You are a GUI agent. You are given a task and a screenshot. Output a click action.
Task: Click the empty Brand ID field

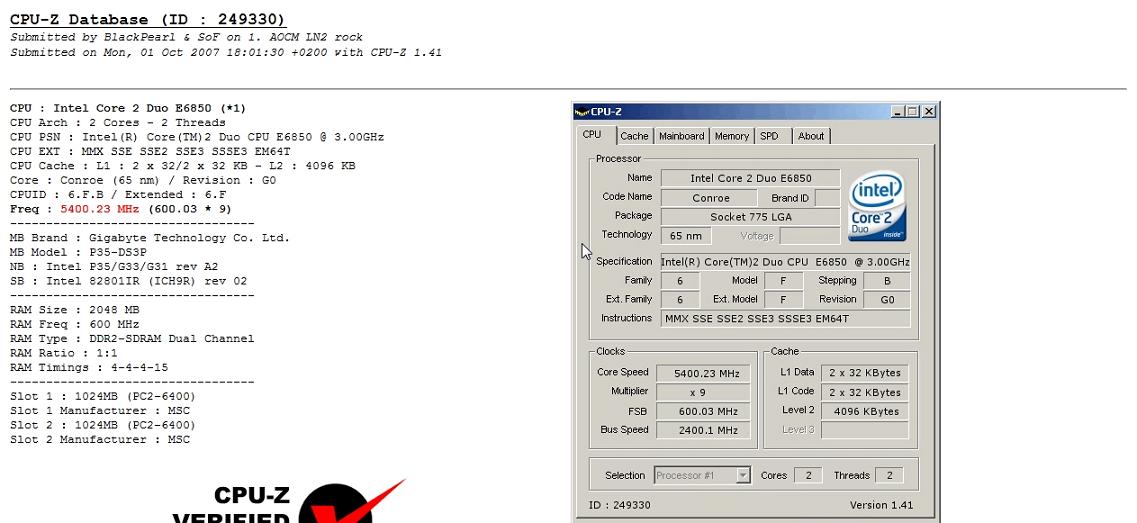[827, 198]
